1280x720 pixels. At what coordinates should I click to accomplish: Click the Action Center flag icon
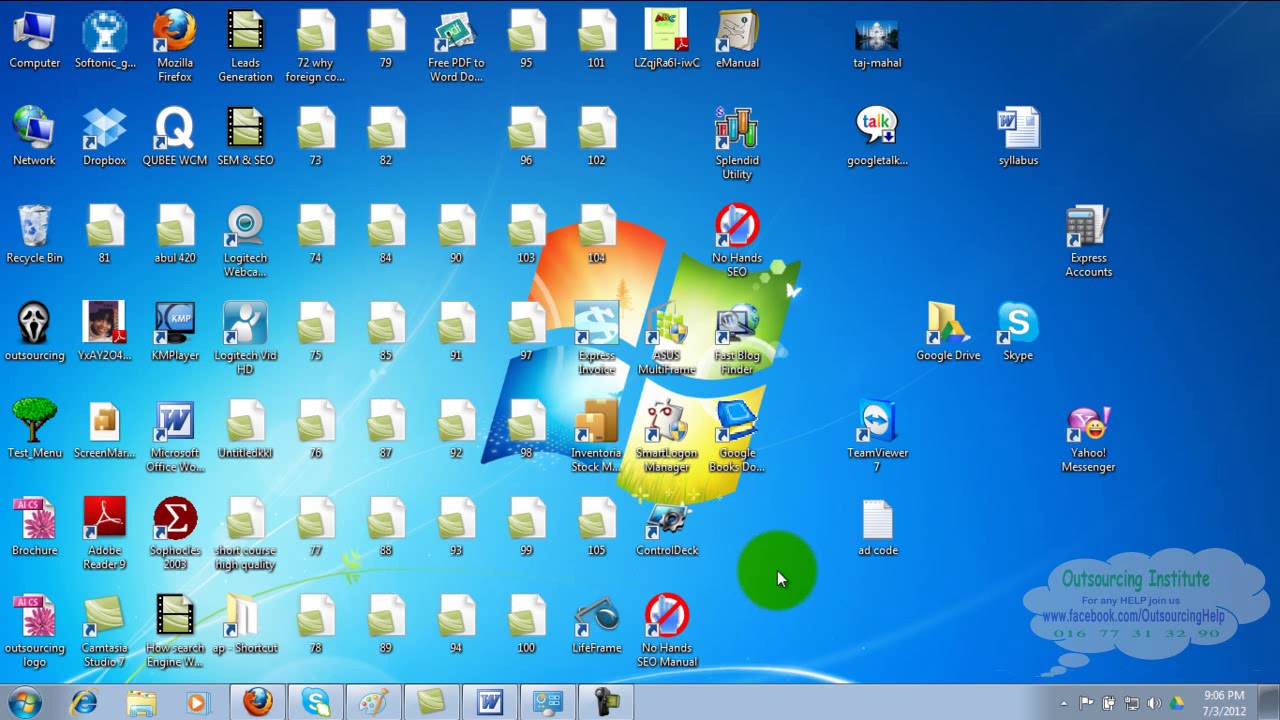coord(1085,704)
